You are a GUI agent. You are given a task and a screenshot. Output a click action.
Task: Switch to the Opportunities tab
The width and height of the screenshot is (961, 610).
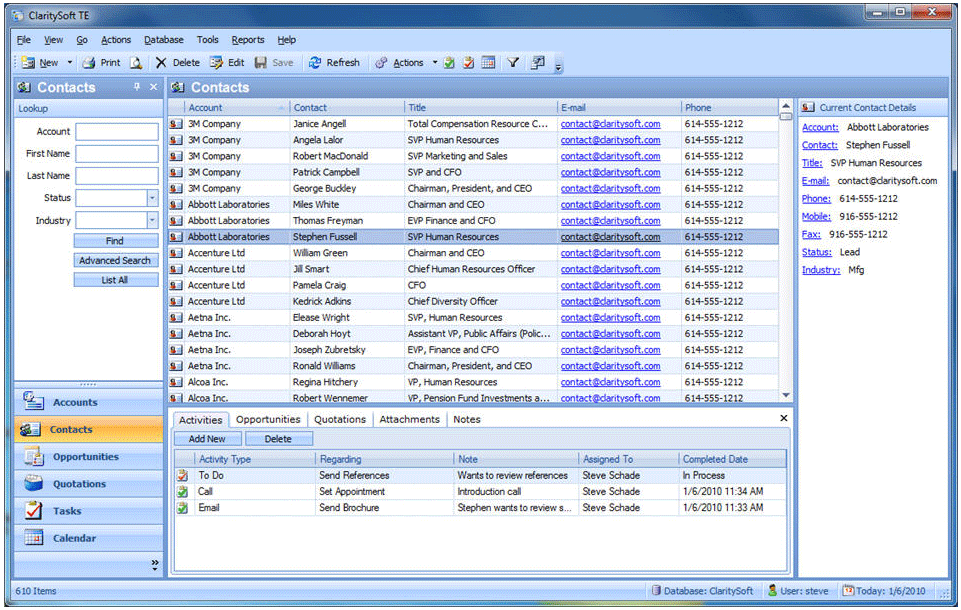268,420
